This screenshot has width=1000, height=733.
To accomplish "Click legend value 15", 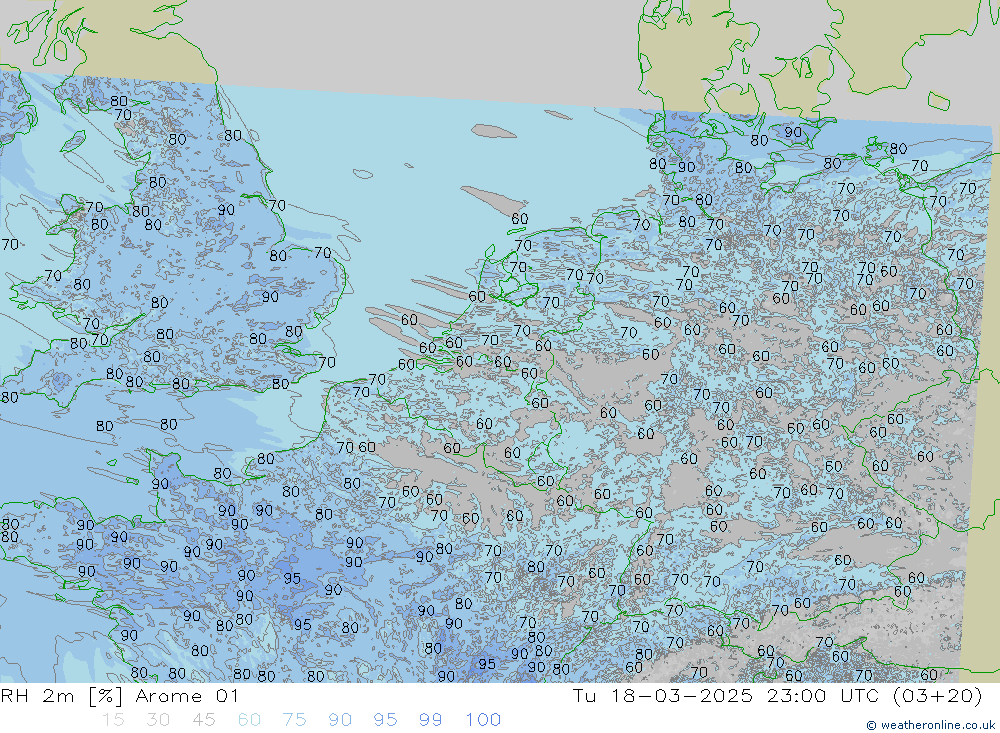I will pos(113,720).
